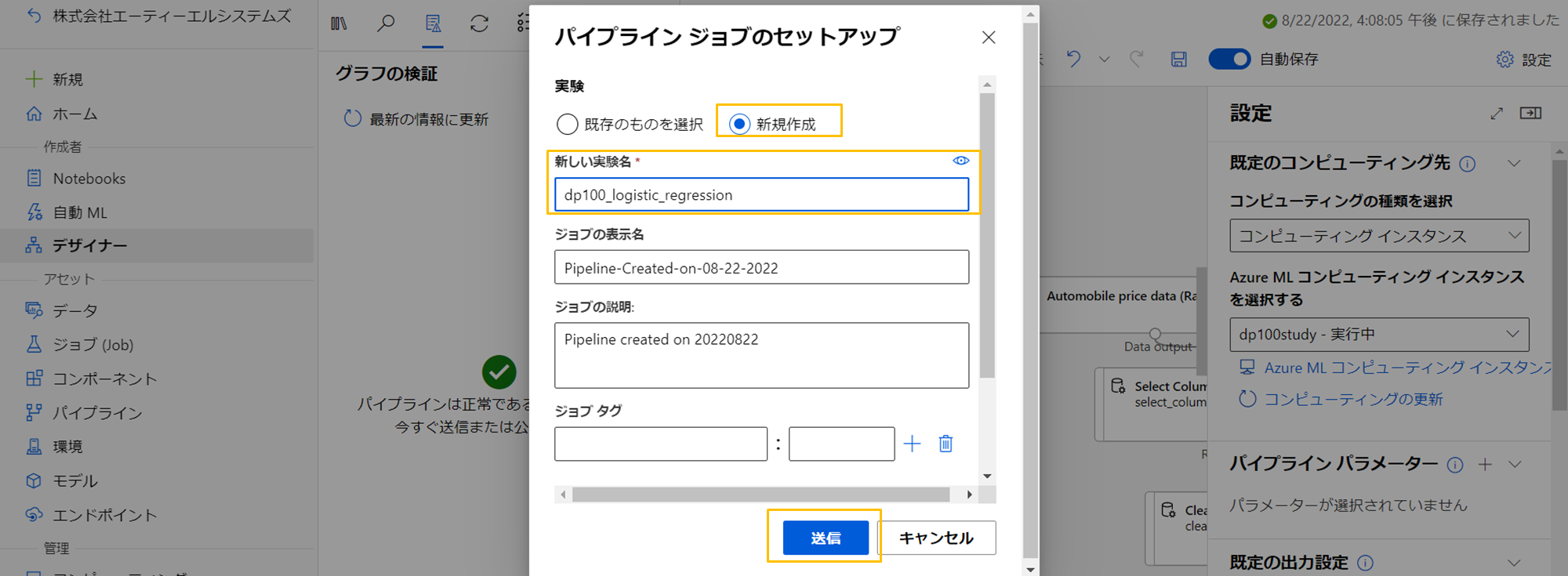Image resolution: width=1568 pixels, height=576 pixels.
Task: Open コンピューティングの種類 dropdown
Action: coord(1379,236)
